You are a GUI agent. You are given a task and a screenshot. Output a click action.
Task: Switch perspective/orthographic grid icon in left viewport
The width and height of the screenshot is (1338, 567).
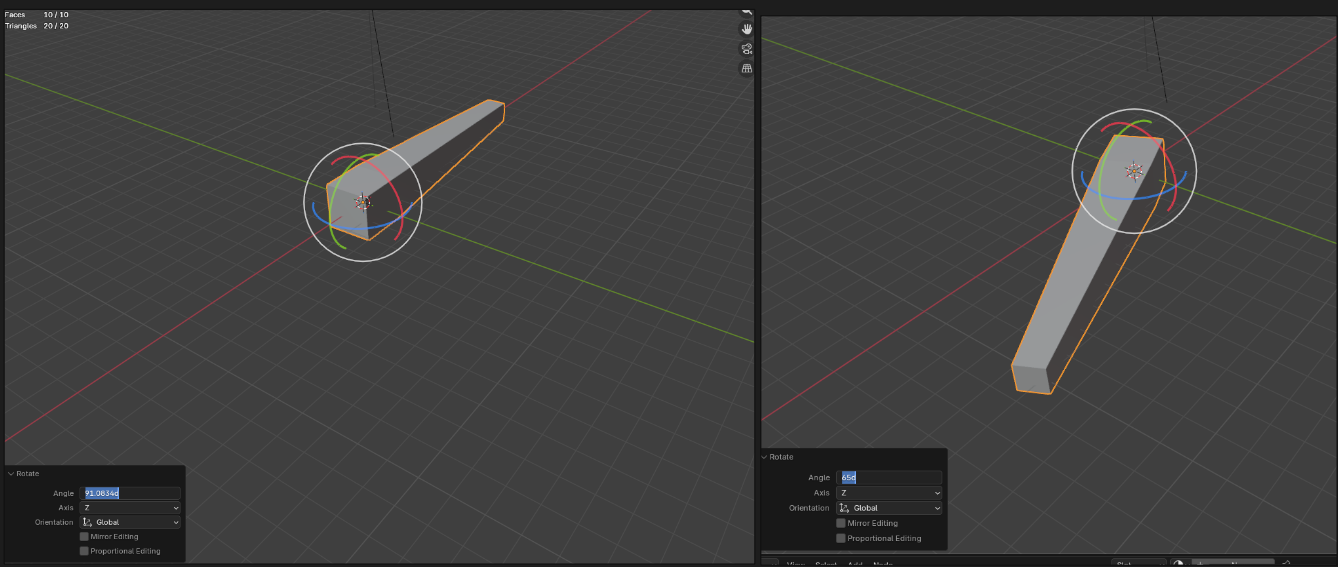(746, 69)
